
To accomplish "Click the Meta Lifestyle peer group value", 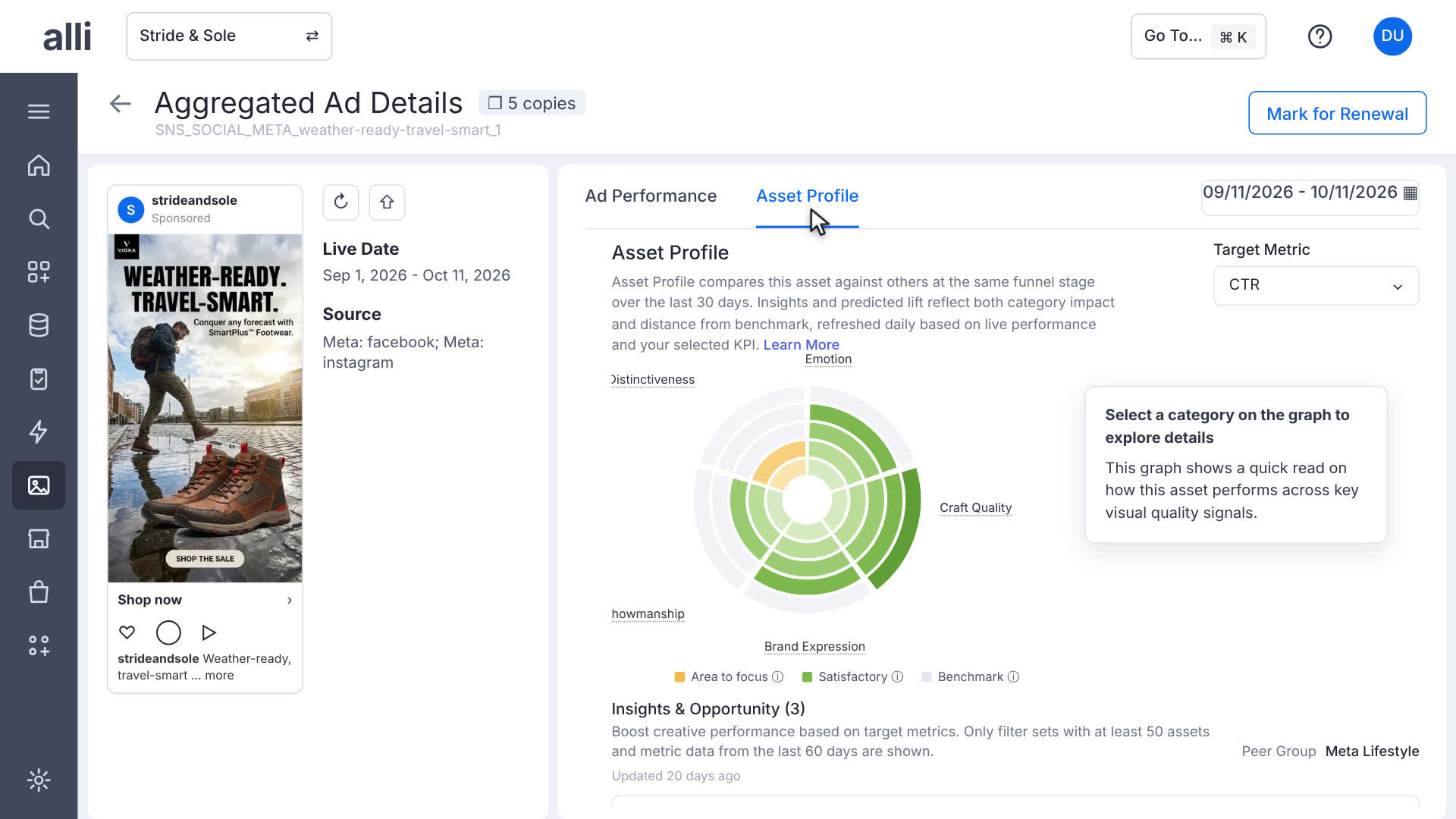I will (1372, 752).
